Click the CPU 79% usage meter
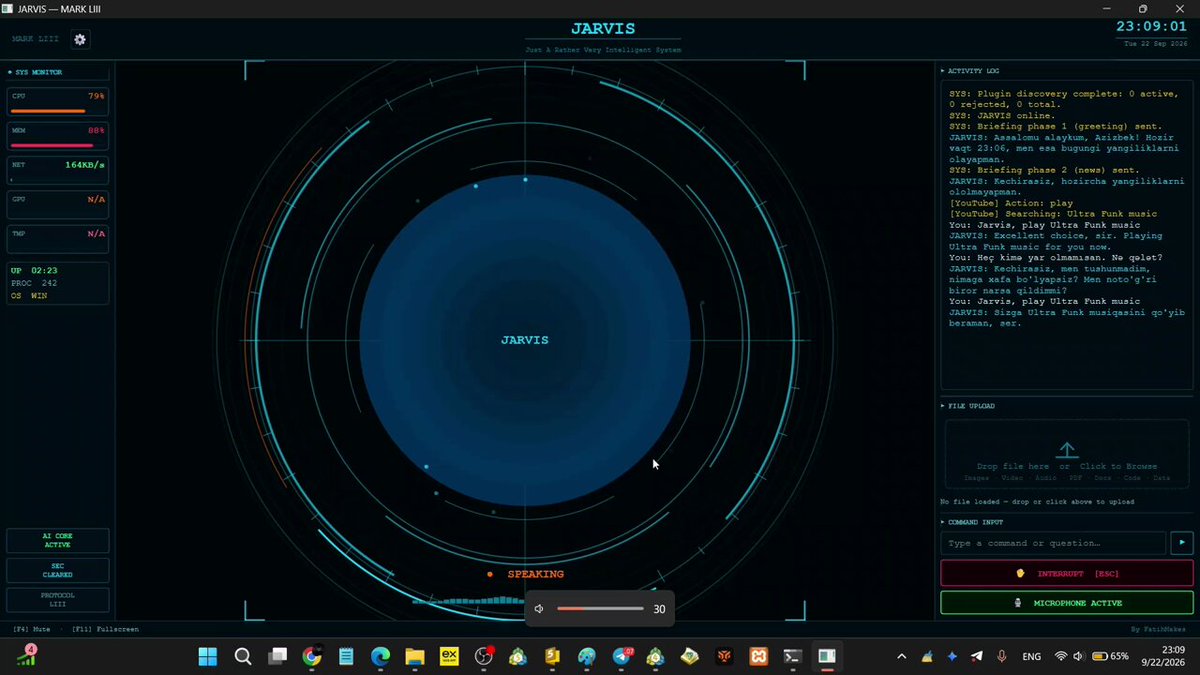The width and height of the screenshot is (1200, 675). point(58,102)
